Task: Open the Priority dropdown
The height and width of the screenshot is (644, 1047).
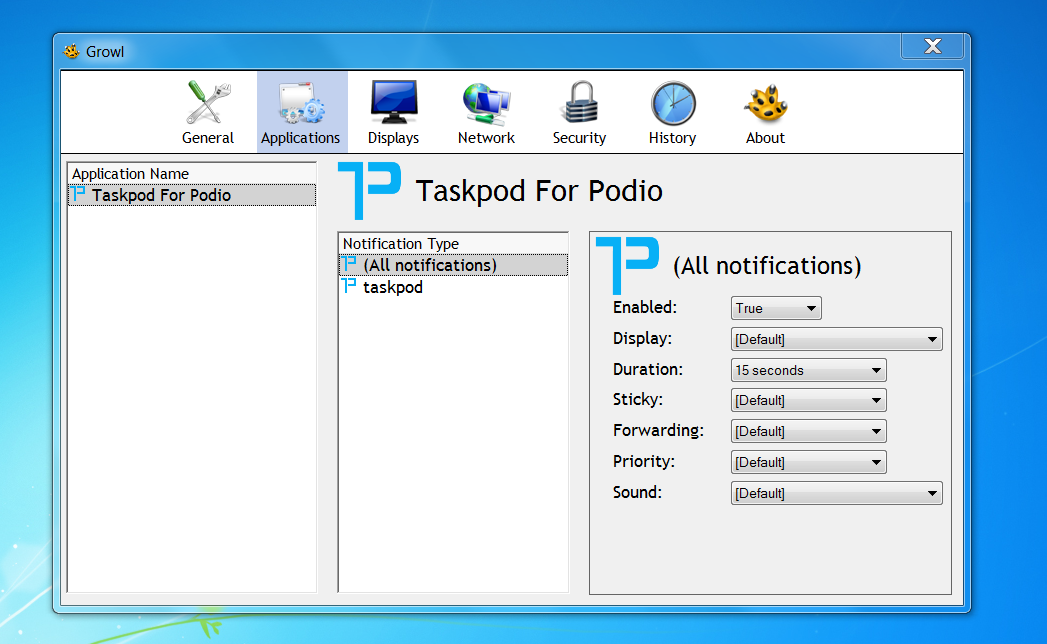Action: click(x=808, y=461)
